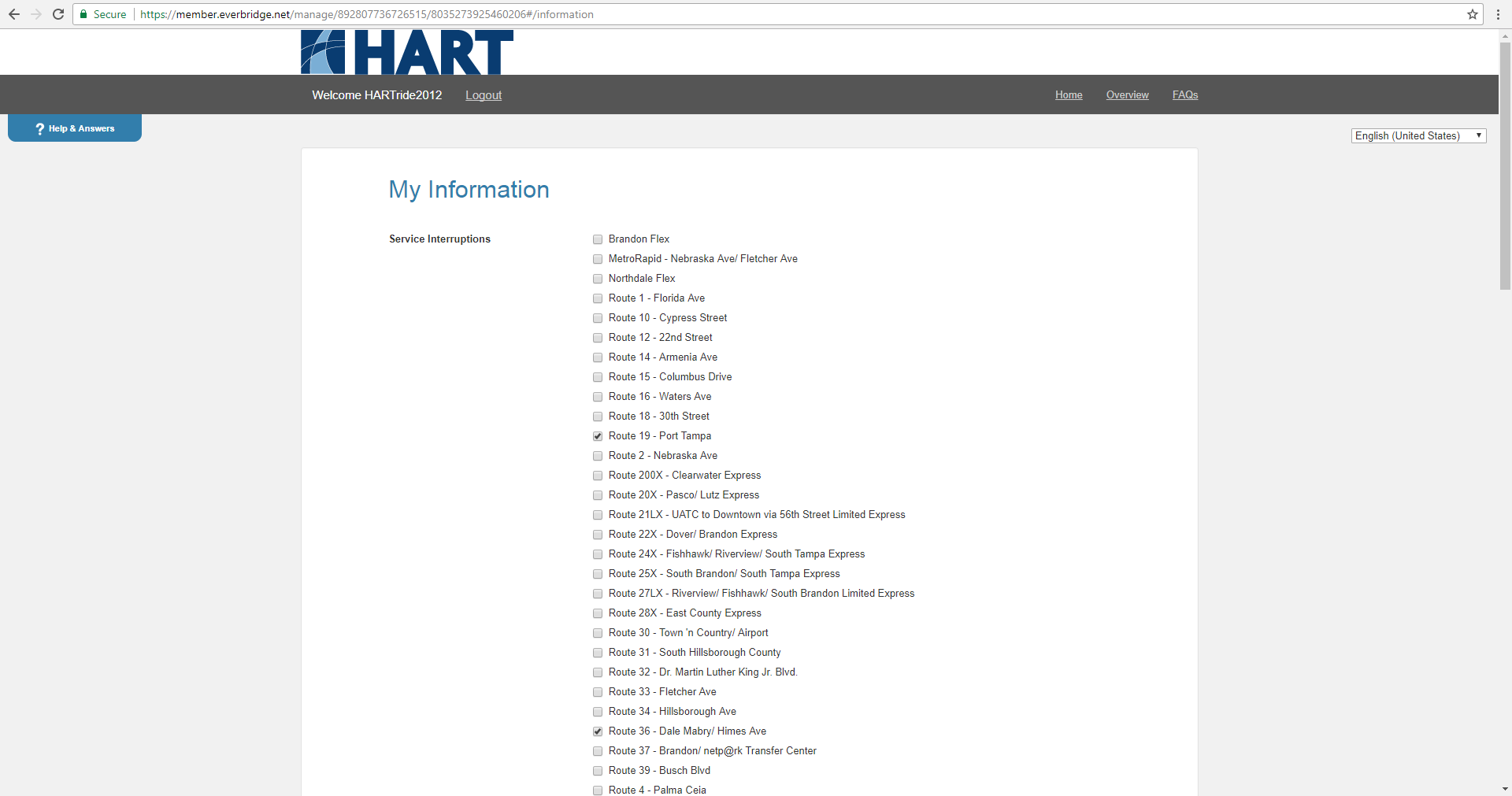1512x796 pixels.
Task: Open the Overview menu link
Action: tap(1127, 94)
